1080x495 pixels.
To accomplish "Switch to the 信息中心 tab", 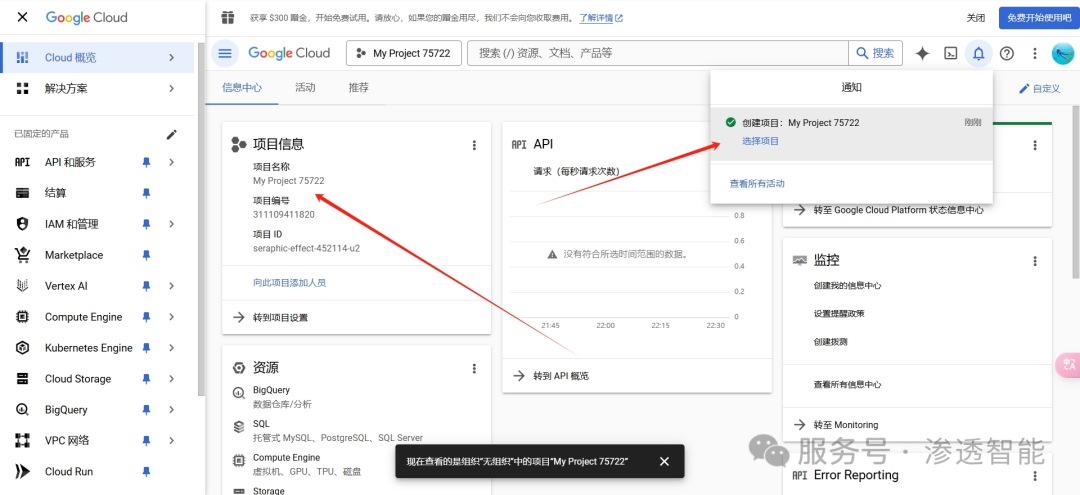I will 242,87.
